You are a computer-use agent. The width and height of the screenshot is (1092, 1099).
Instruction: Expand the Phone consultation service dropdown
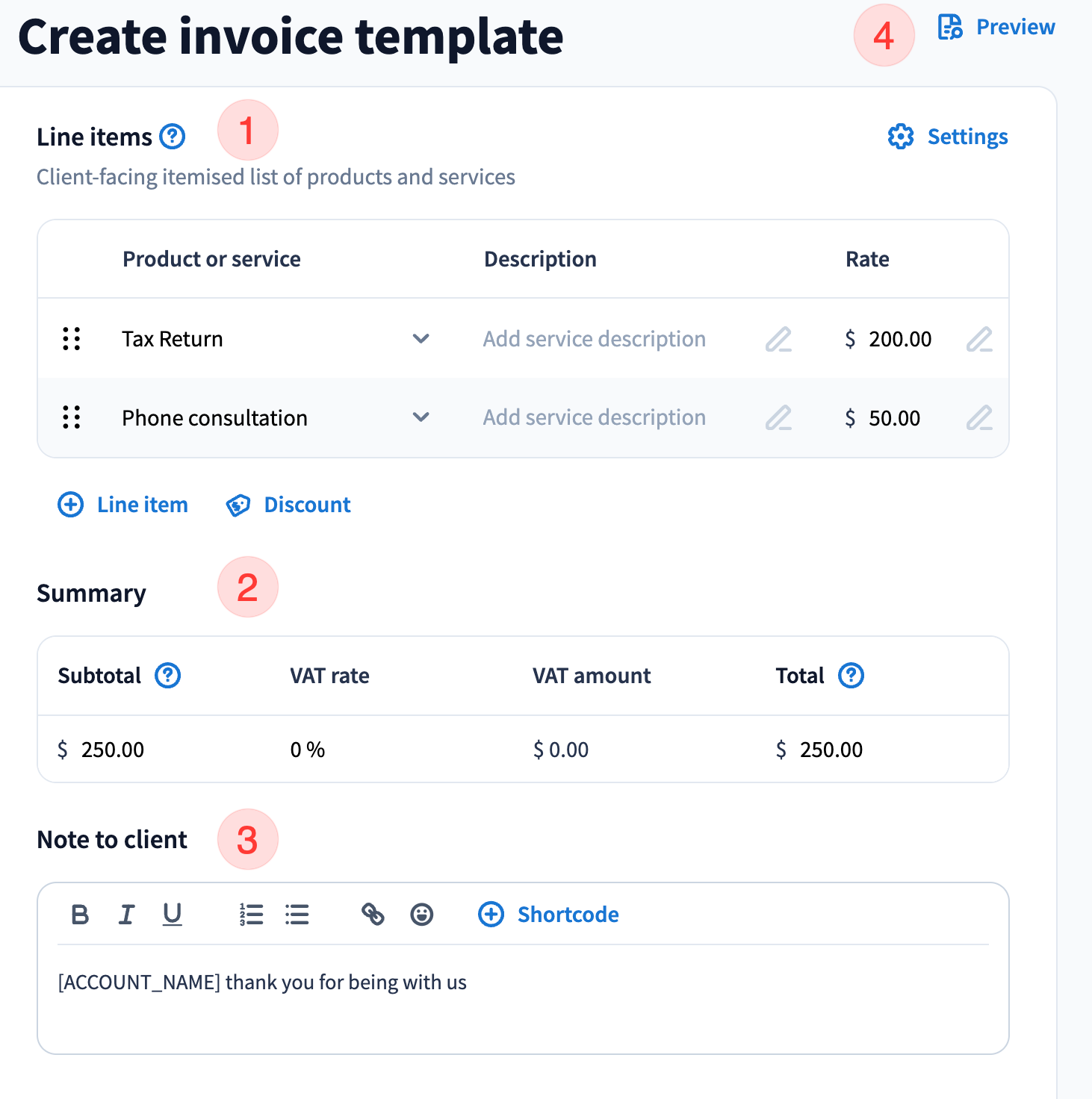click(x=421, y=417)
